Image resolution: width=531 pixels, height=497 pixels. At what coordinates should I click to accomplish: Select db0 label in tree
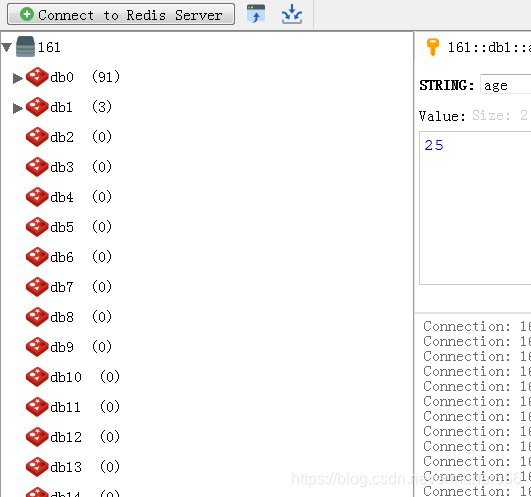[62, 78]
